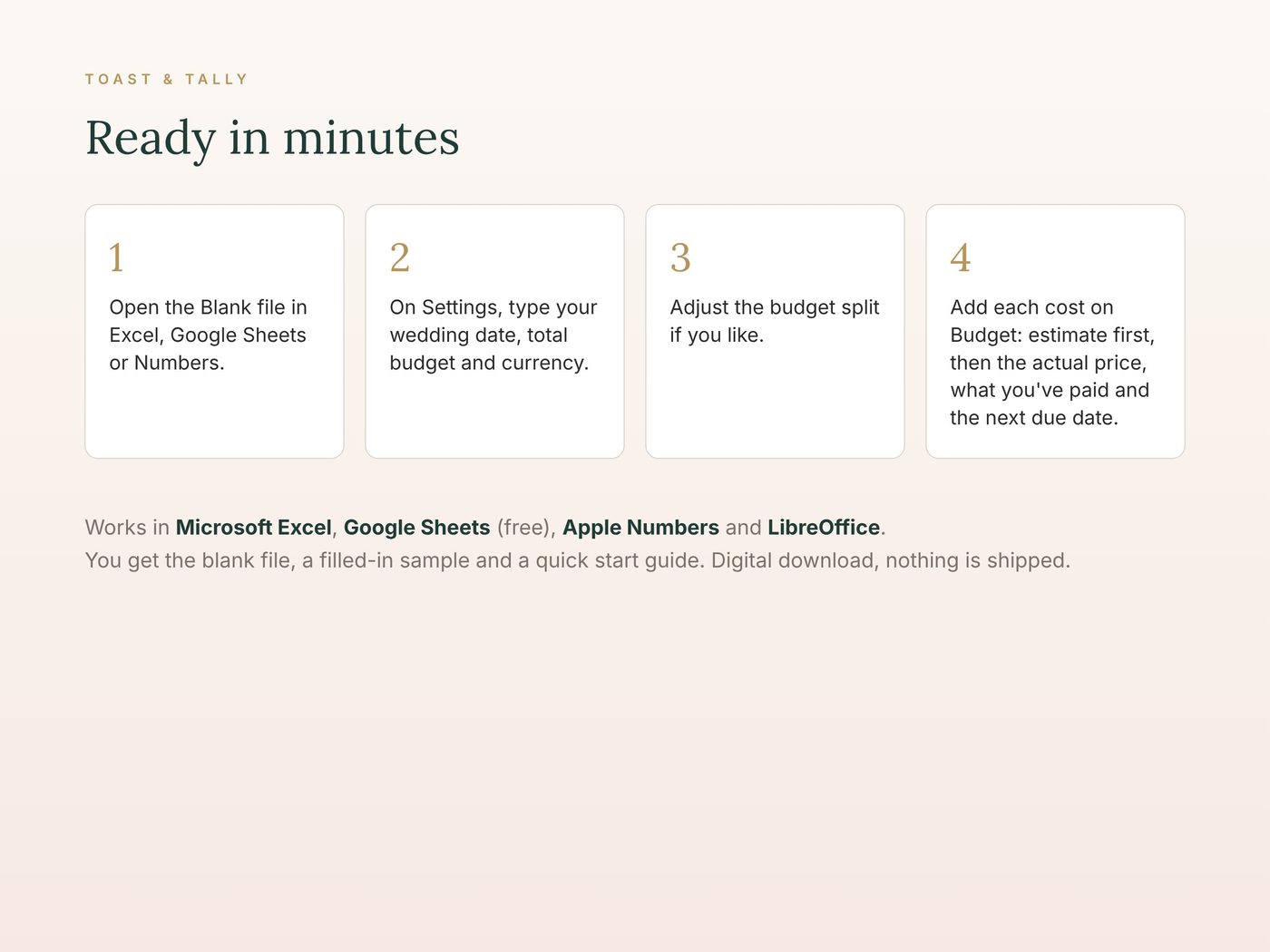Click the bold 'Google Sheets' text
The width and height of the screenshot is (1270, 952).
(x=416, y=528)
